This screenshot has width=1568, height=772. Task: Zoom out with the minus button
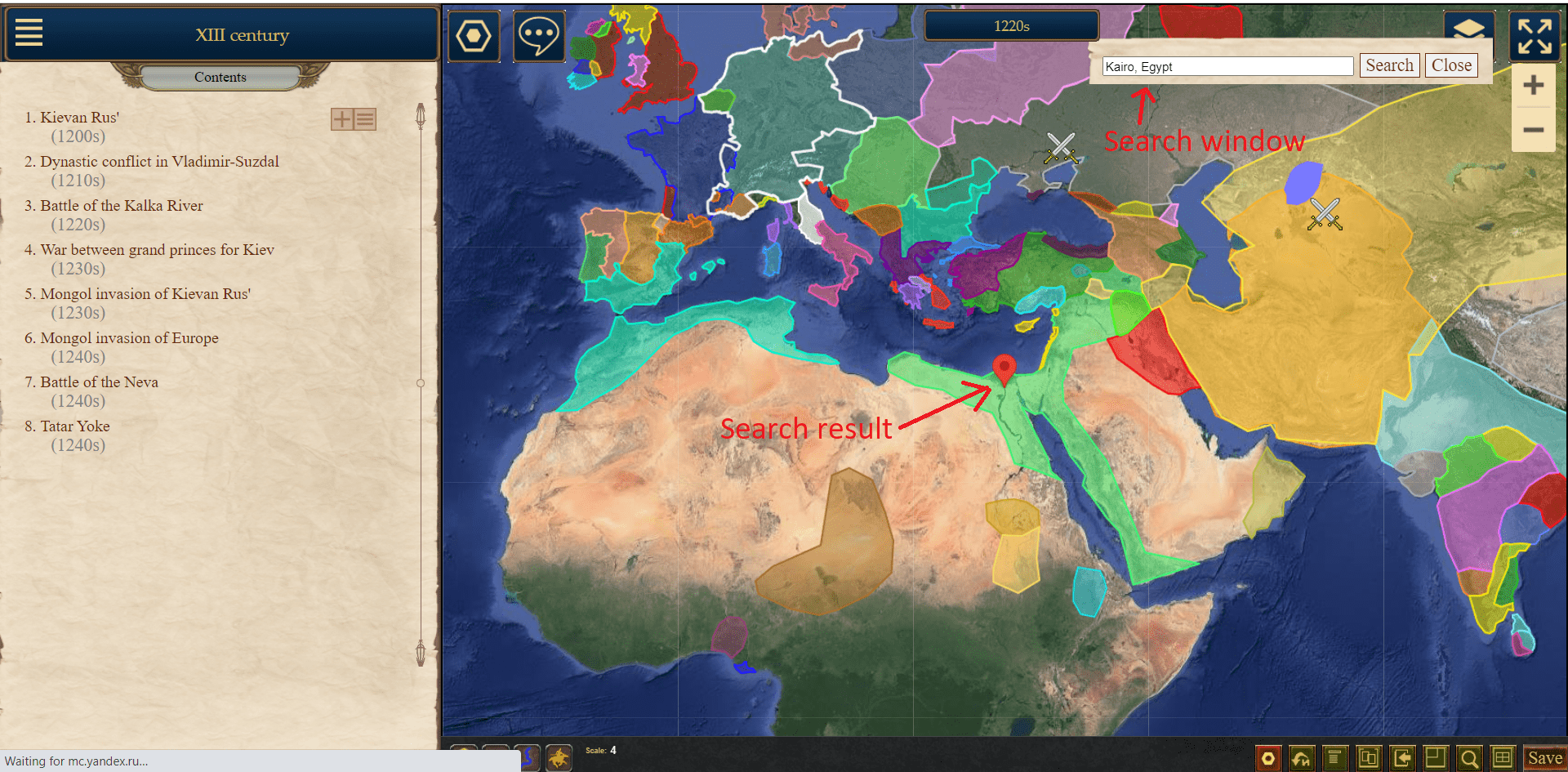click(x=1533, y=130)
